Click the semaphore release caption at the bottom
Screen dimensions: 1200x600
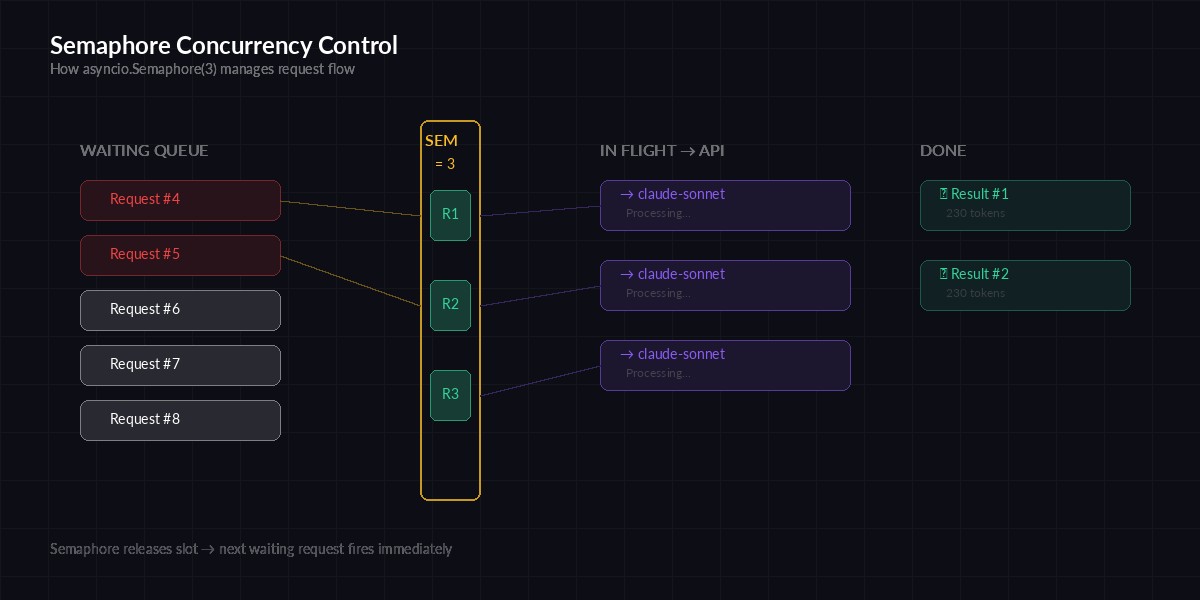[251, 549]
